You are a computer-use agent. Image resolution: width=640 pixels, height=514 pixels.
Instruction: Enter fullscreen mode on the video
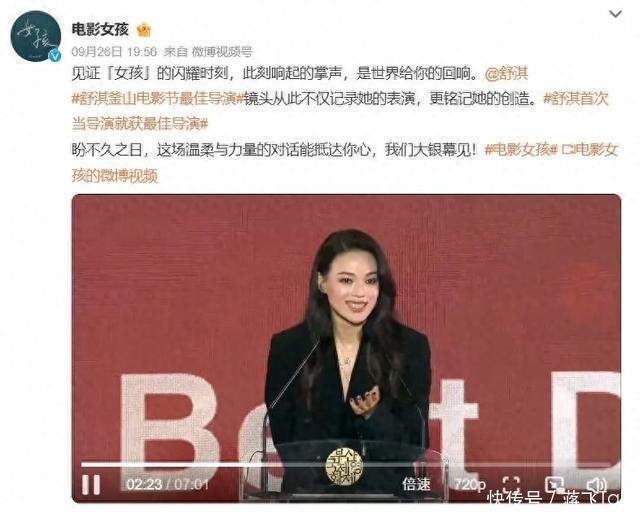pyautogui.click(x=511, y=484)
